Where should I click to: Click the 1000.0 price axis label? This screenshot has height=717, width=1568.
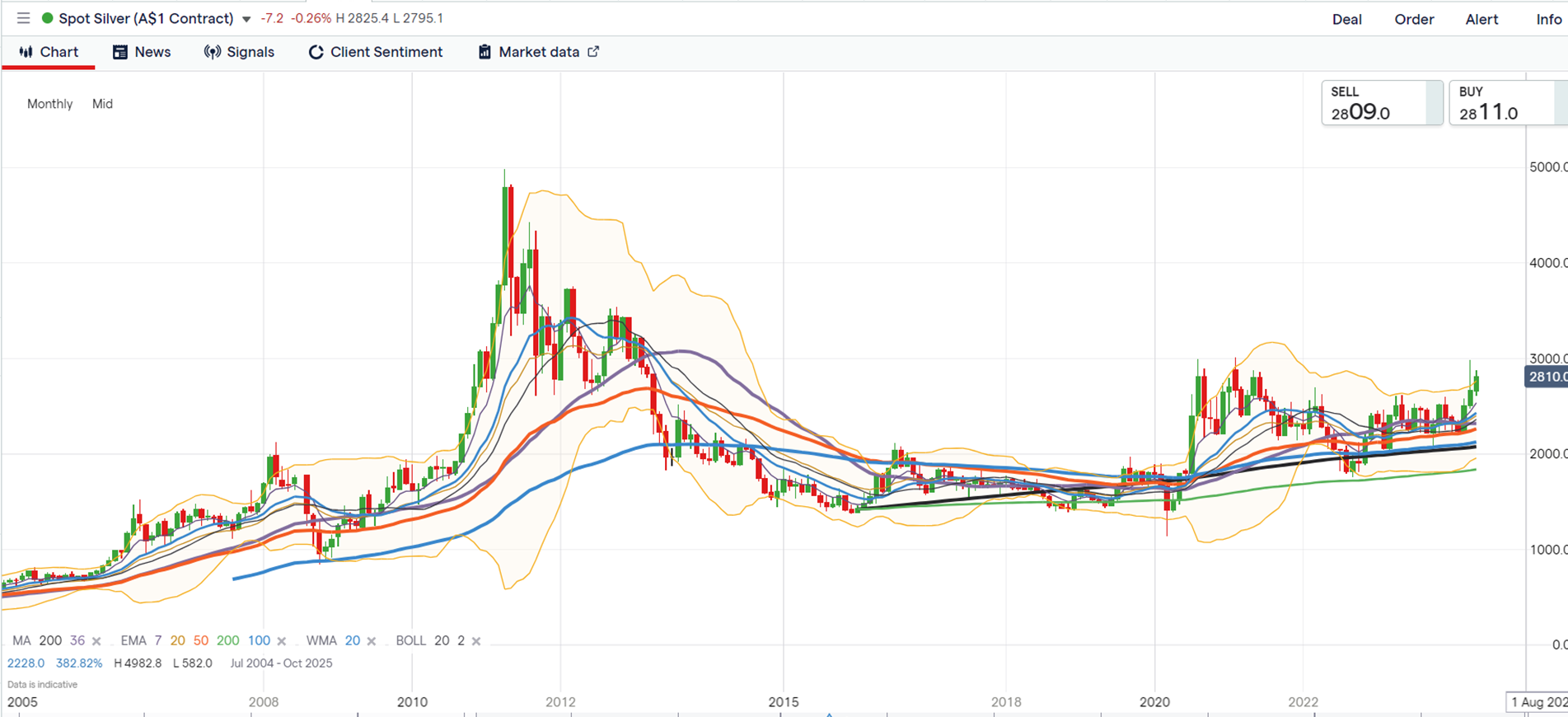click(x=1548, y=550)
